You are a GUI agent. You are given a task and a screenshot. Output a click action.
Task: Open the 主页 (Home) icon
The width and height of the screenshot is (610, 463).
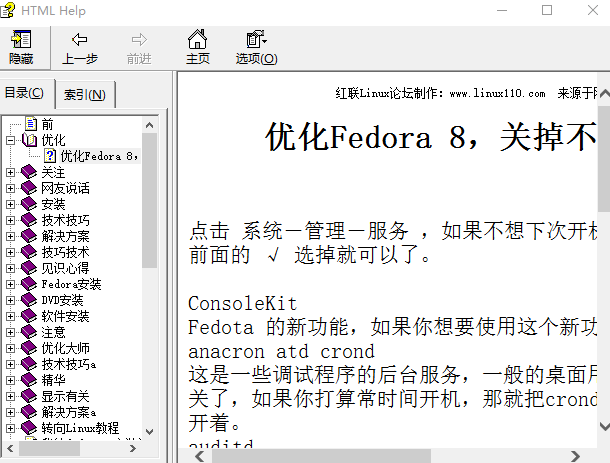click(198, 40)
